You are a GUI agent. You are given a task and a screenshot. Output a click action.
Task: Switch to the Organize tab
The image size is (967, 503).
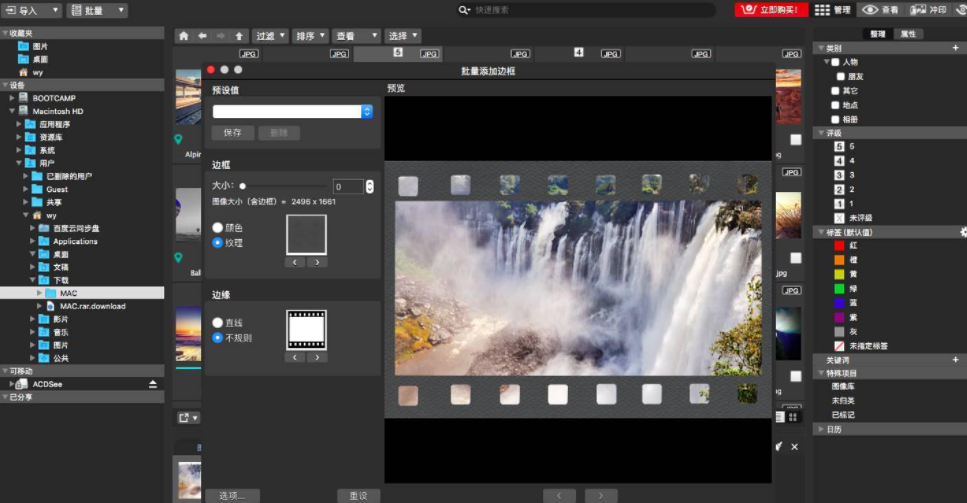(877, 34)
